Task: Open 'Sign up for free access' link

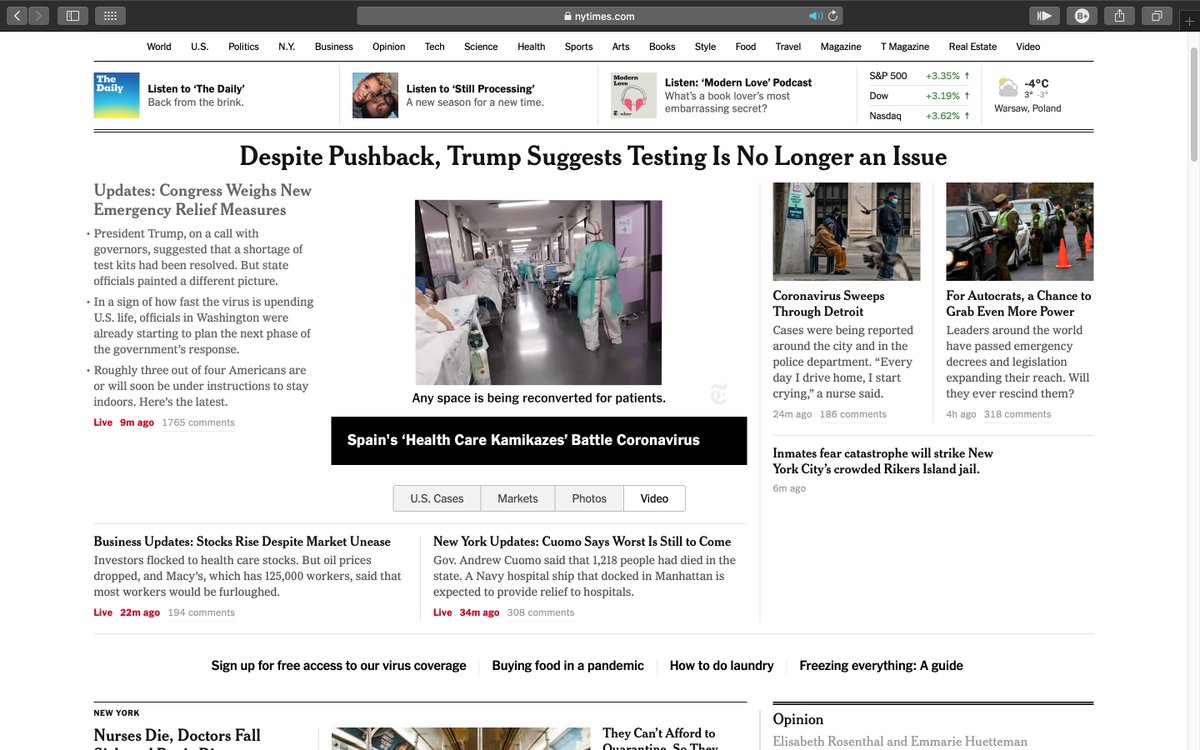Action: tap(338, 665)
